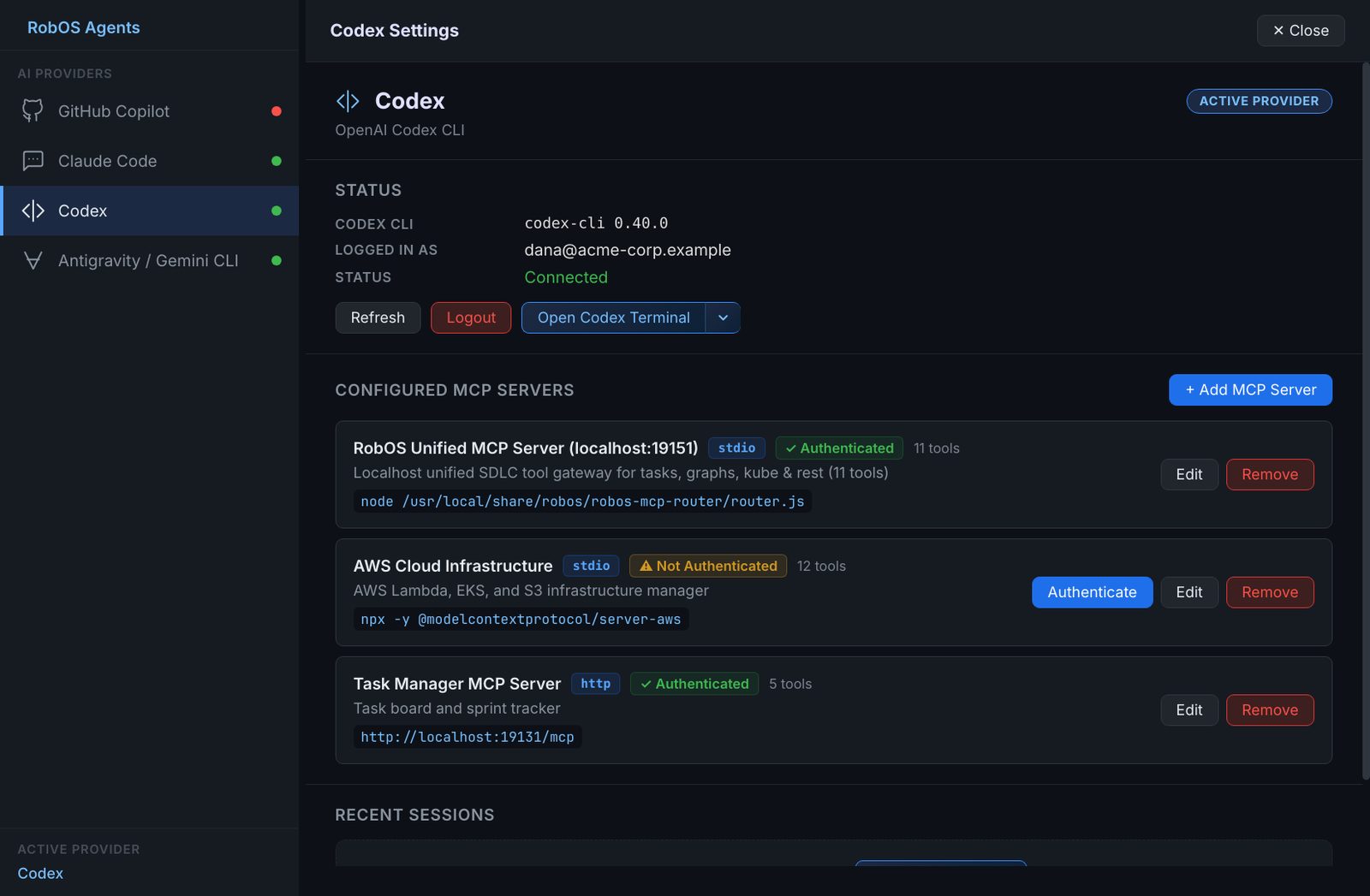1370x896 pixels.
Task: Click the RobOS Agents title
Action: click(x=83, y=27)
